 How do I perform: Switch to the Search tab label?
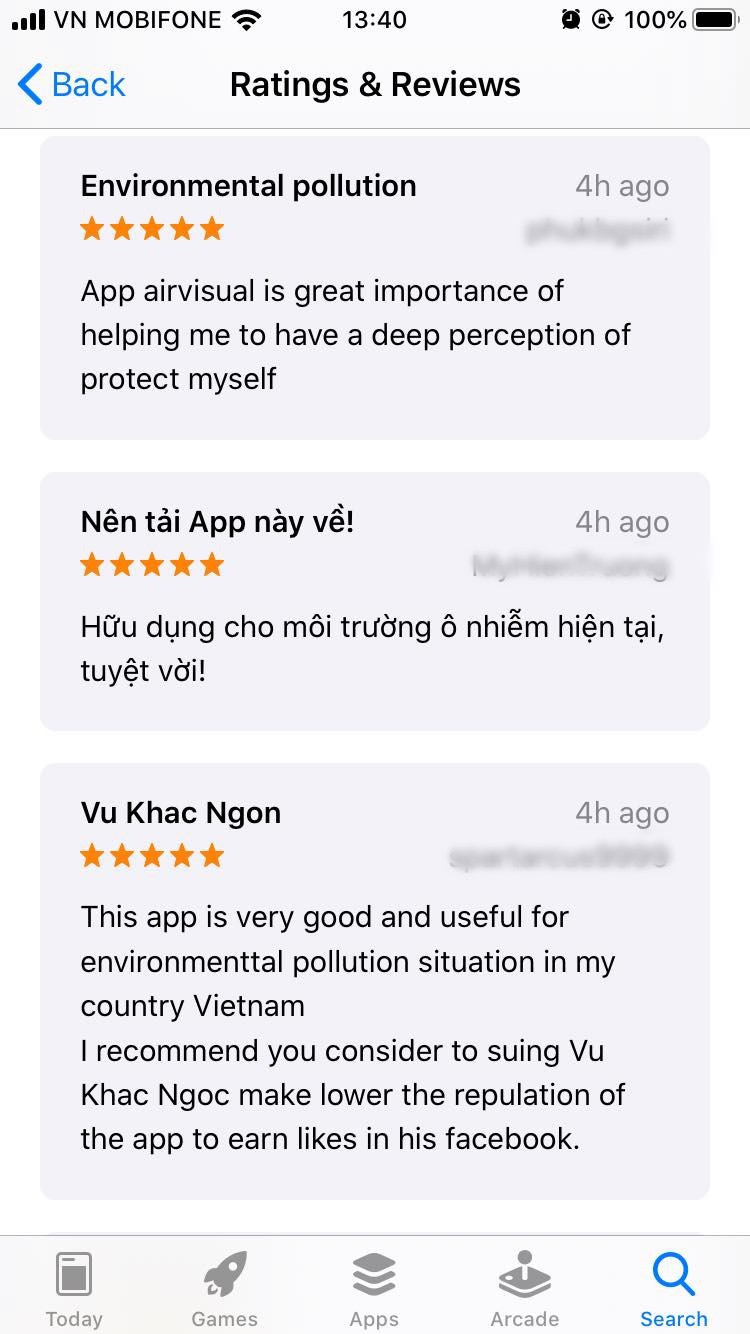673,1318
